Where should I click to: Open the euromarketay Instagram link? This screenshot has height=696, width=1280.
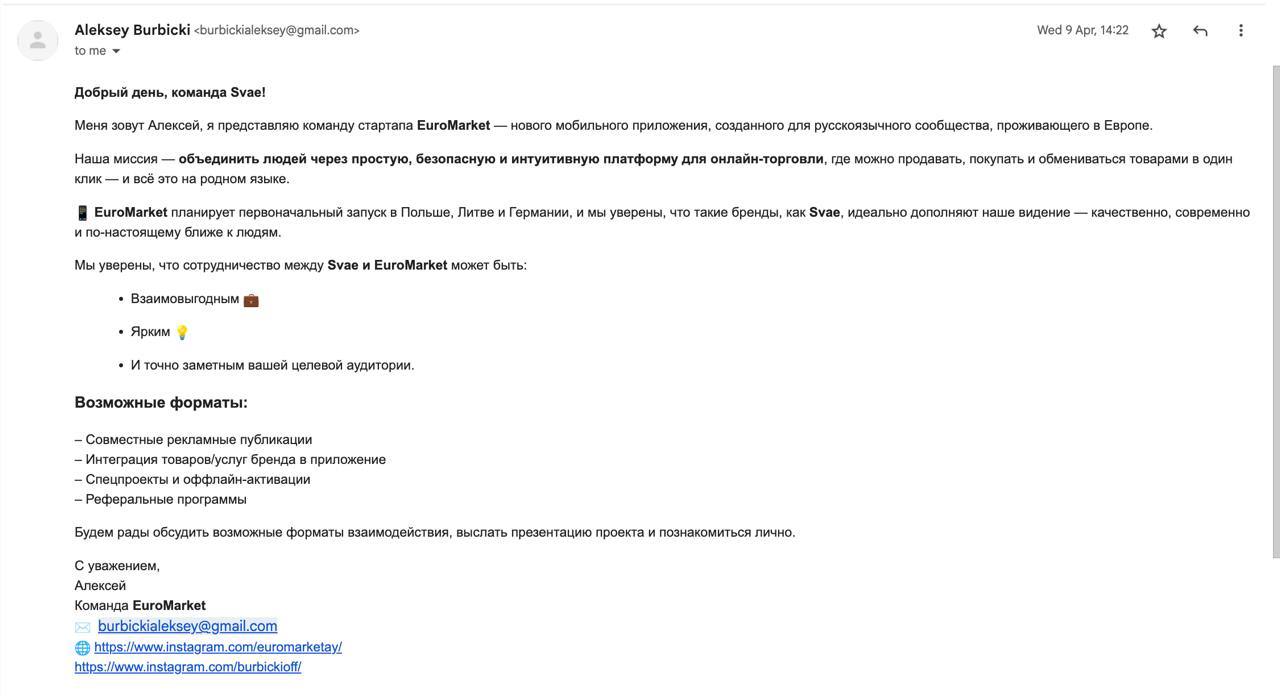(x=218, y=647)
